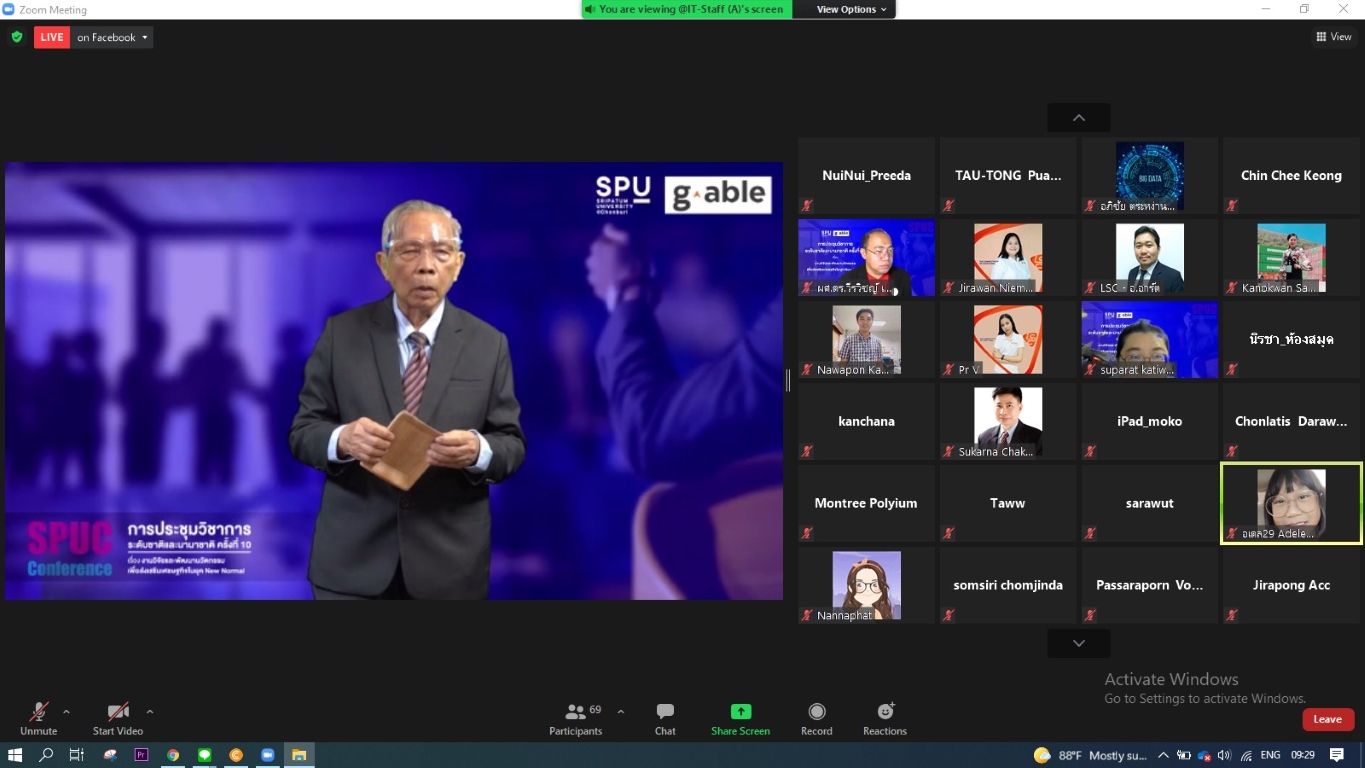Select the NuiNui_Preeda participant tile
The width and height of the screenshot is (1365, 768).
[x=866, y=175]
